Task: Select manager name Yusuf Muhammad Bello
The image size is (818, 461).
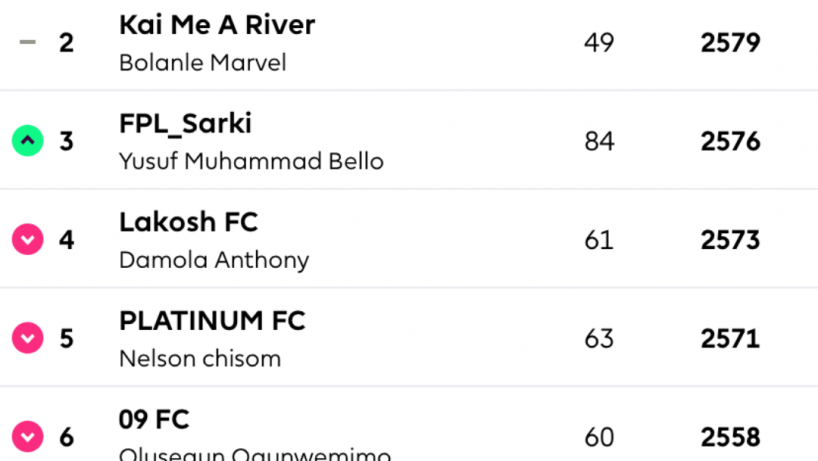Action: [251, 161]
